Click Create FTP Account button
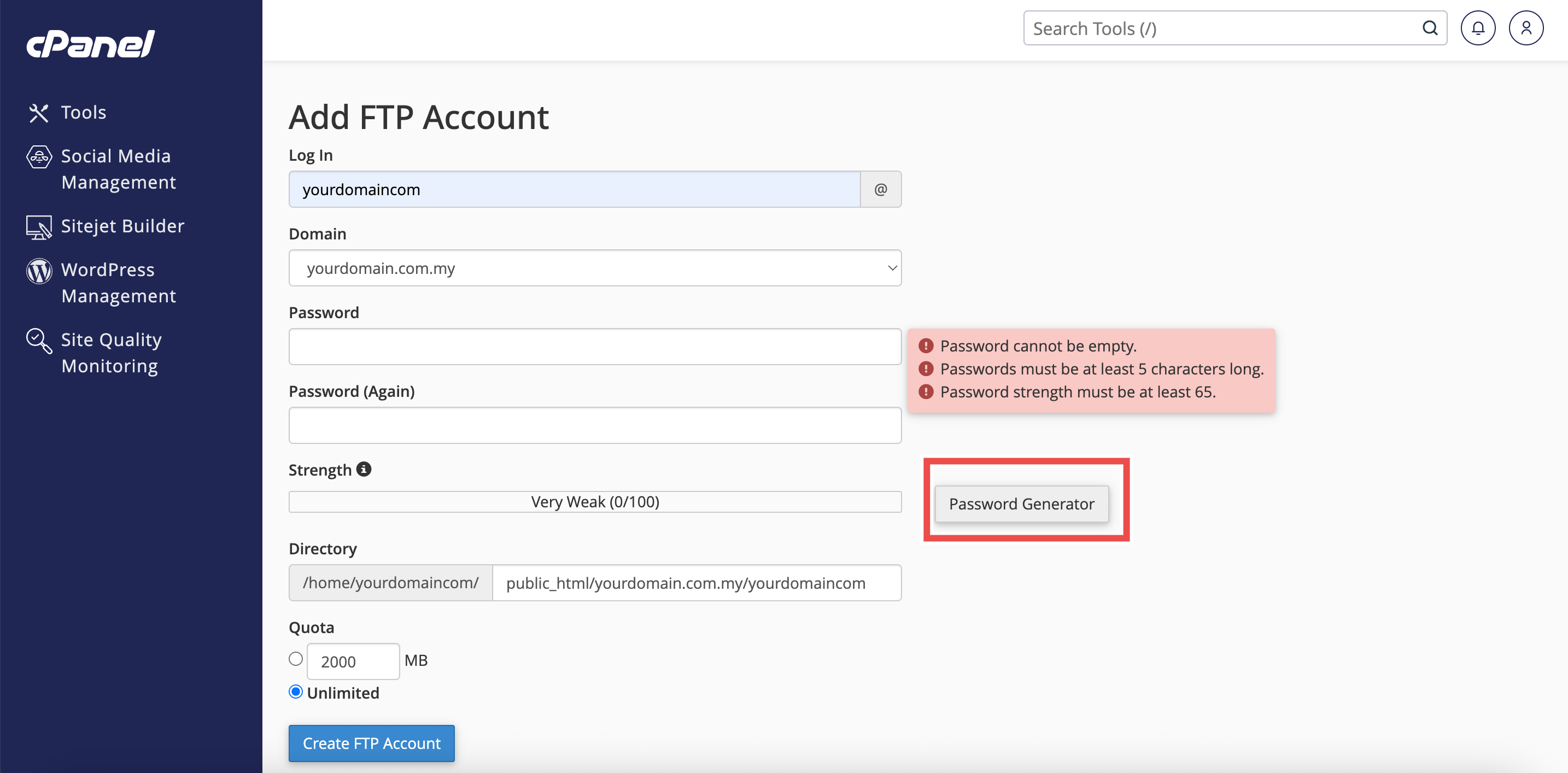1568x773 pixels. point(371,743)
